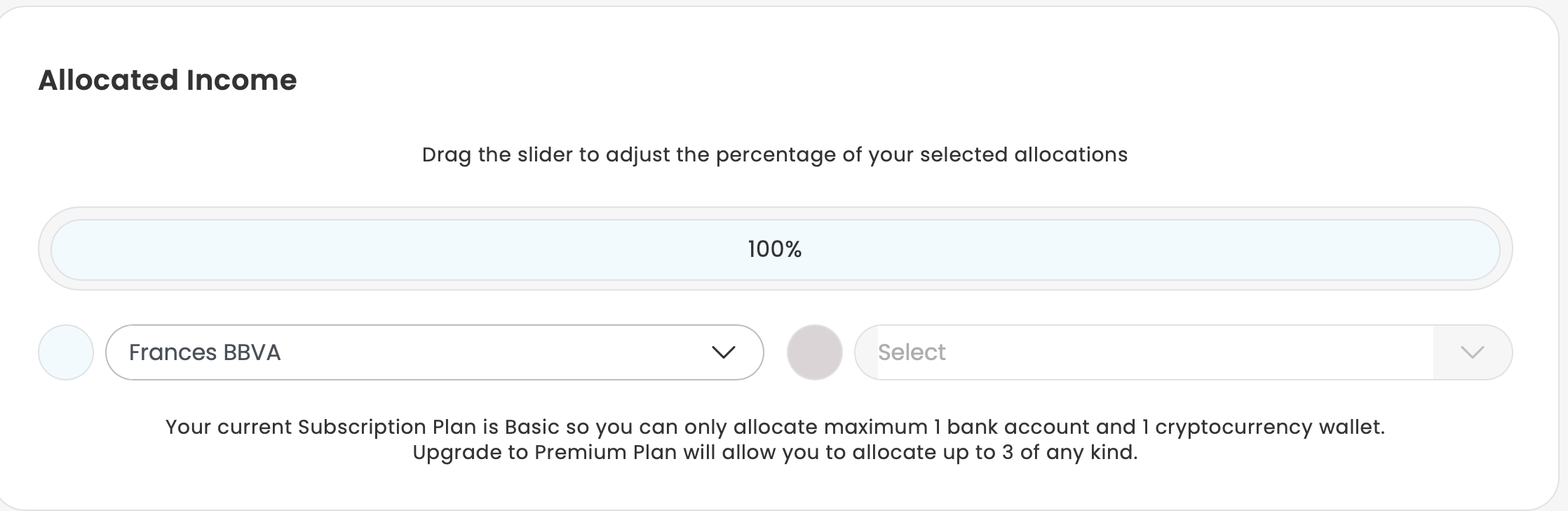Click "selected allocations" in the instruction line

(1023, 155)
